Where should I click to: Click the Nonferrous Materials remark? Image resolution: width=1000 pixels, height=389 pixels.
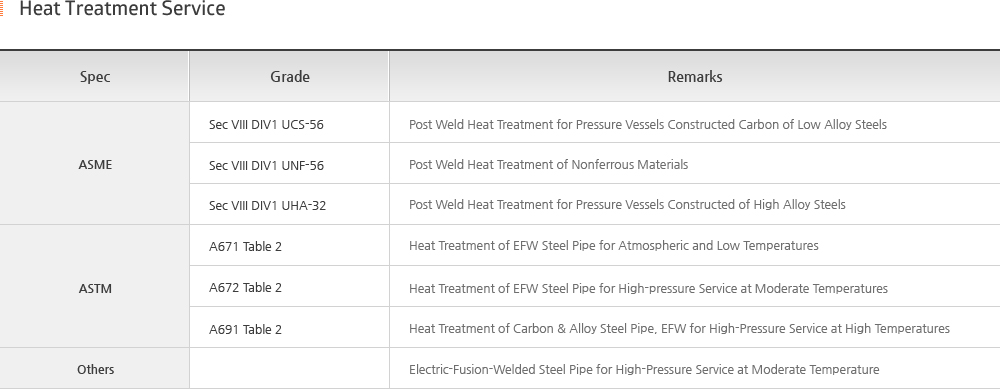[548, 165]
